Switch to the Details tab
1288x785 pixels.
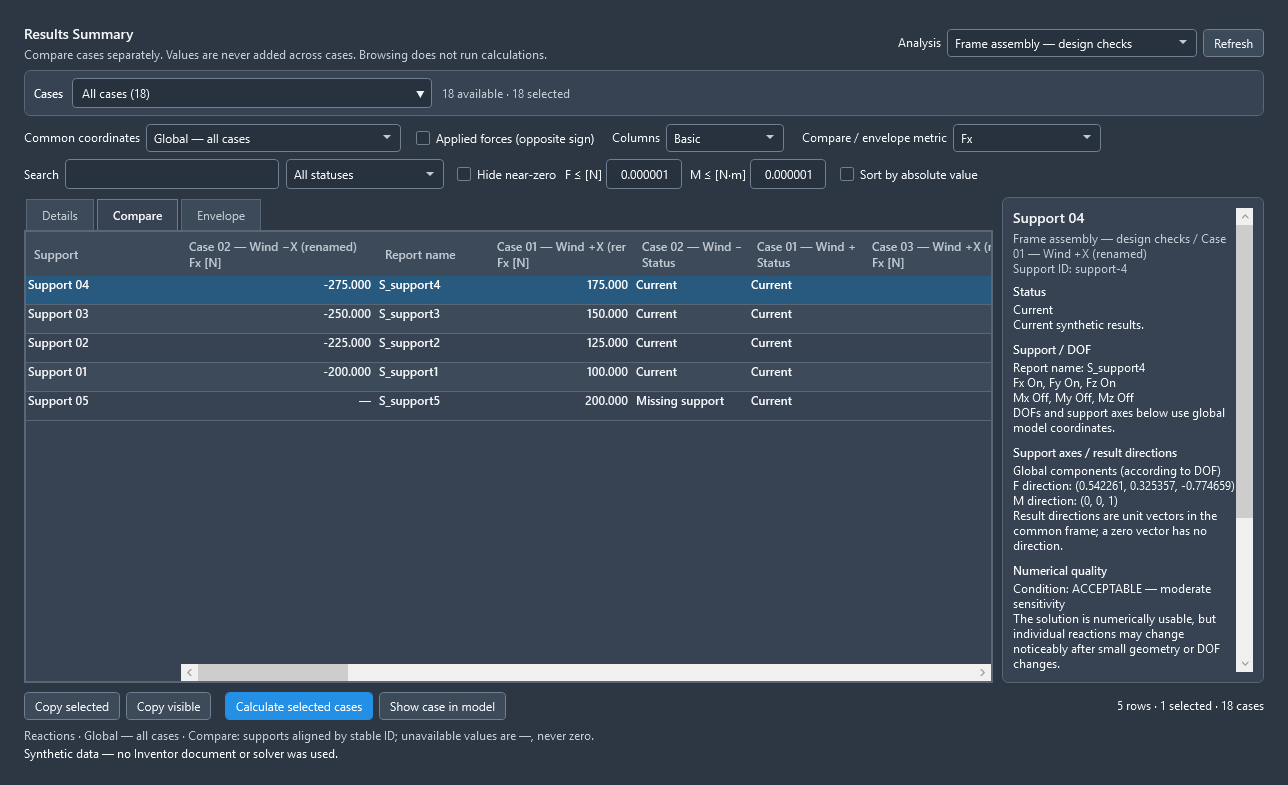tap(60, 215)
